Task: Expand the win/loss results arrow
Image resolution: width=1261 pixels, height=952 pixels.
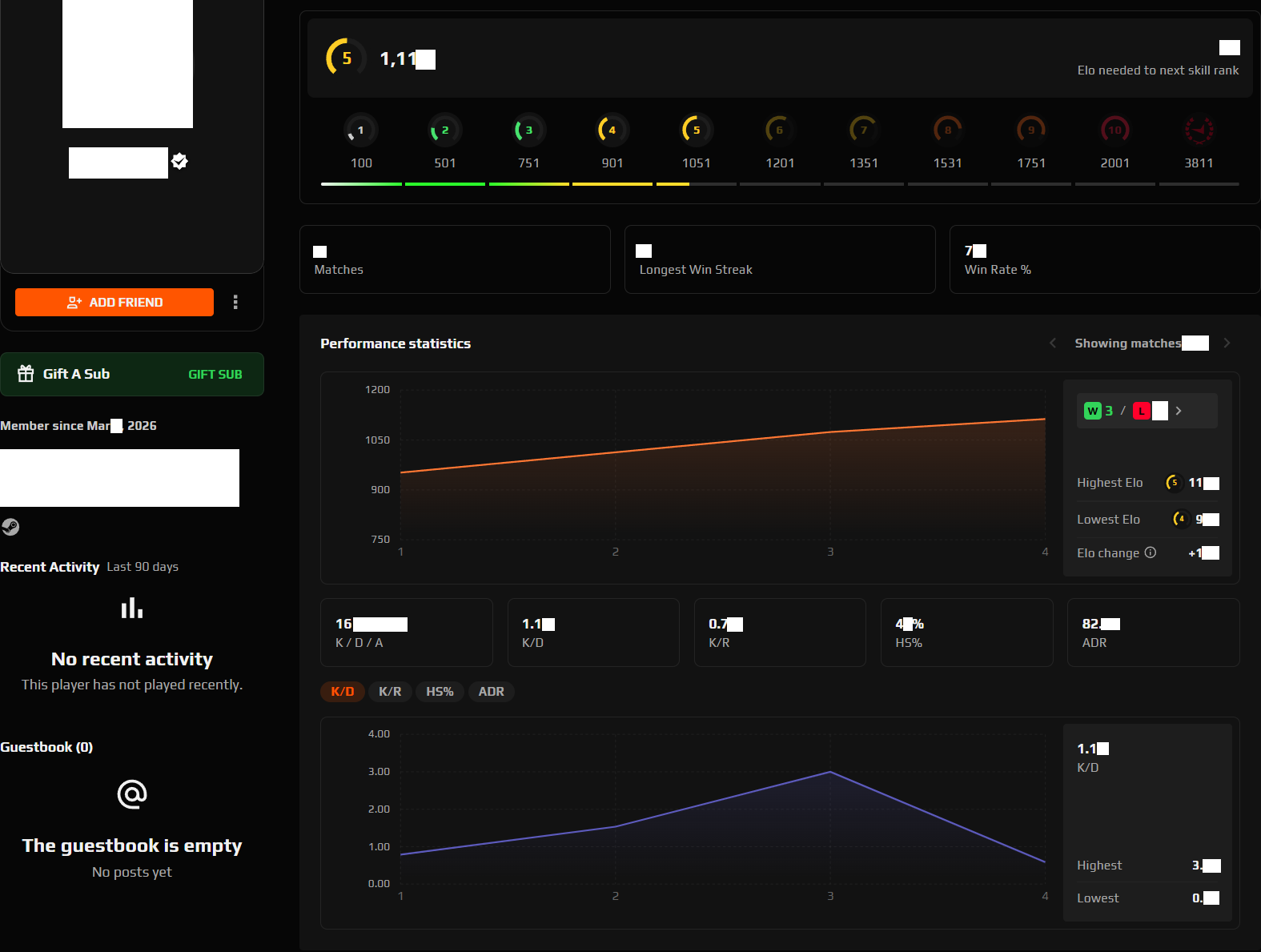Action: click(x=1179, y=411)
